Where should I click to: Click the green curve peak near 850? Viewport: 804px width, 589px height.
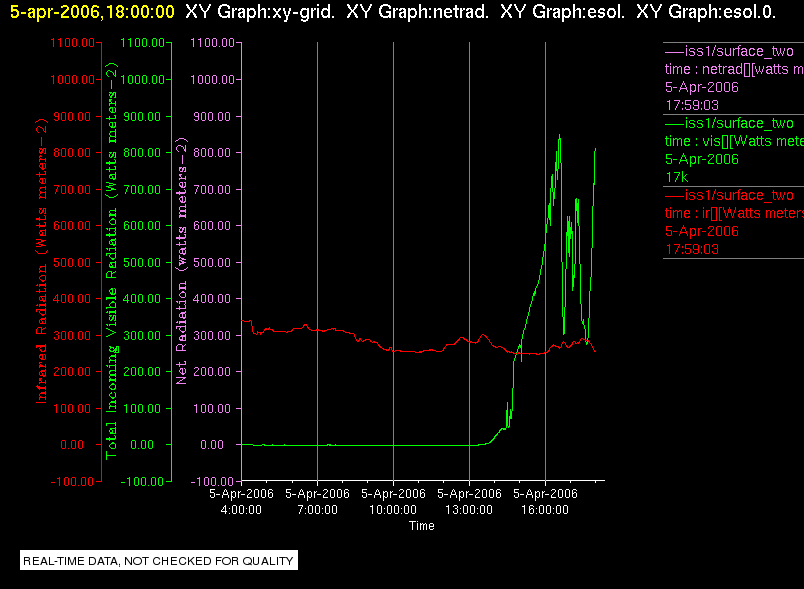pyautogui.click(x=559, y=136)
